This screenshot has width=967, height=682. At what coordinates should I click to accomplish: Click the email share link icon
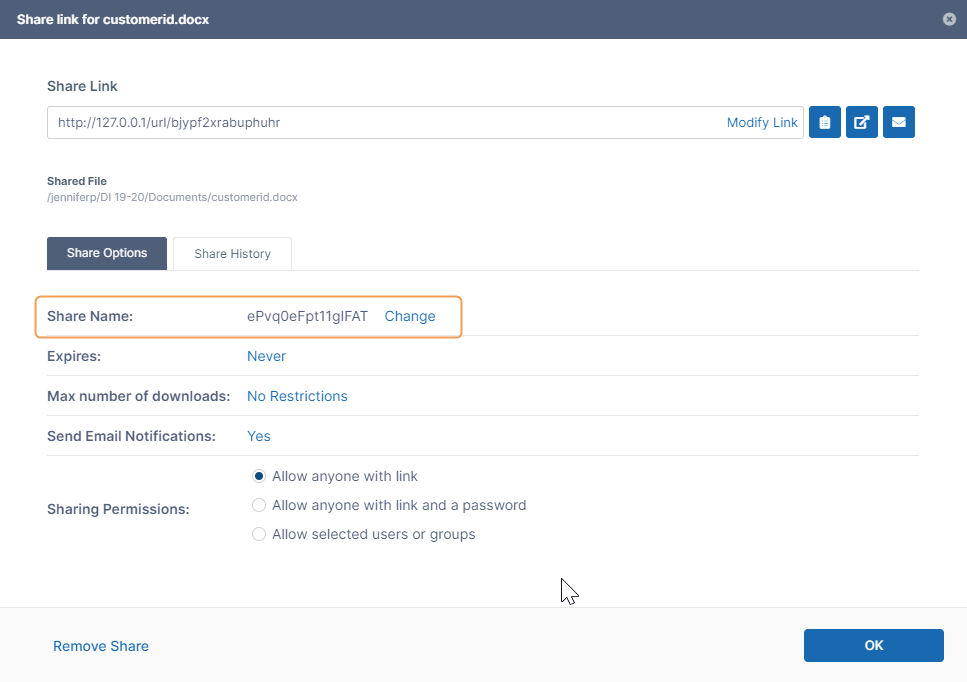(x=899, y=122)
